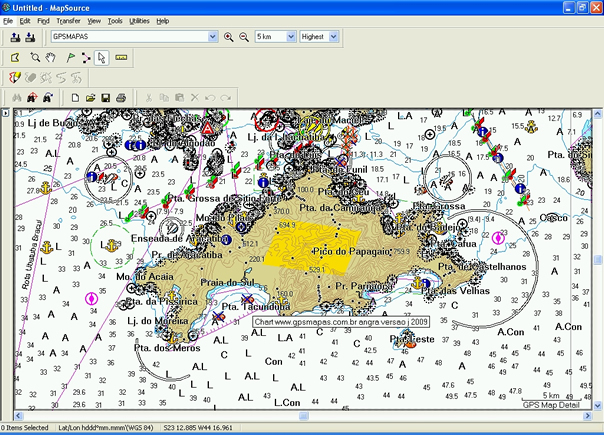Click the Zoom Out magnifier icon
This screenshot has width=604, height=435.
[x=242, y=37]
